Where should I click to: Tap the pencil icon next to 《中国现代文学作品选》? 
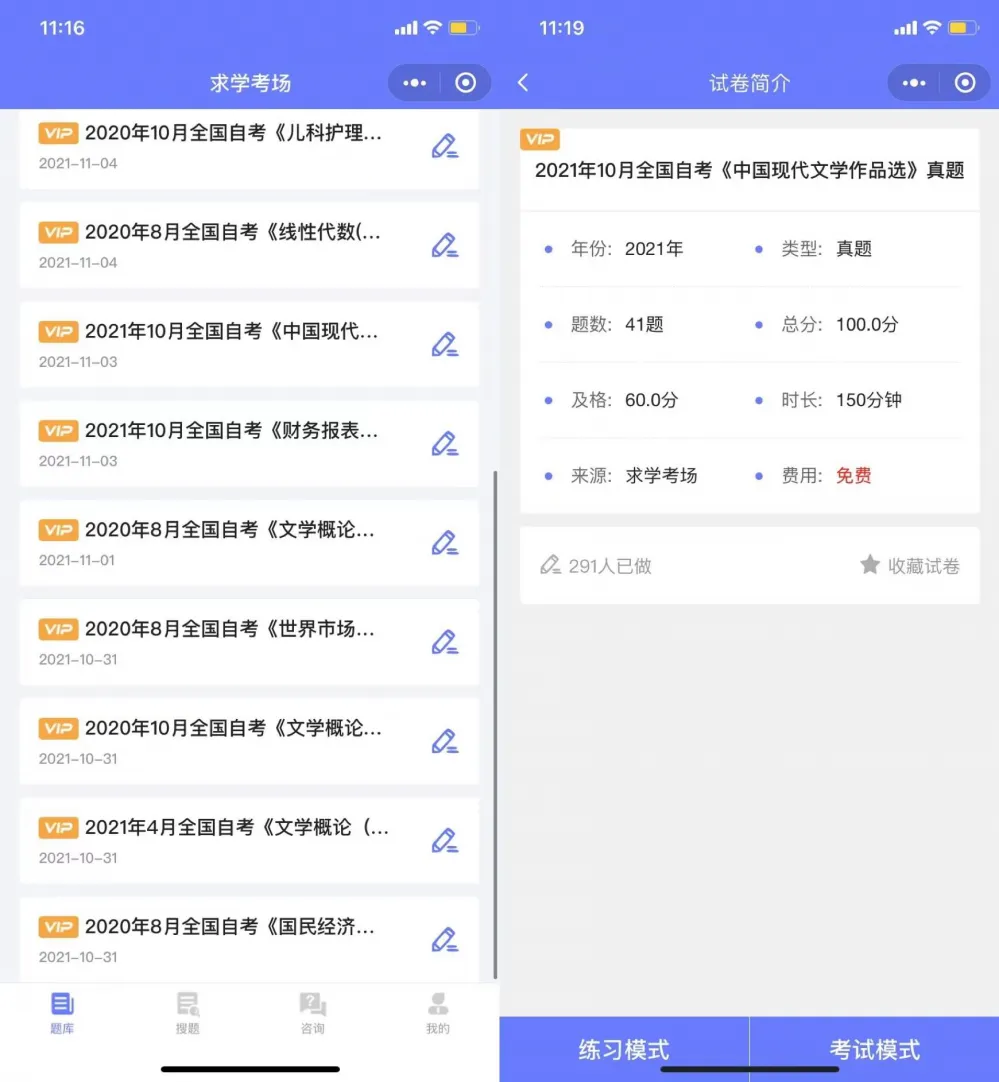[446, 344]
